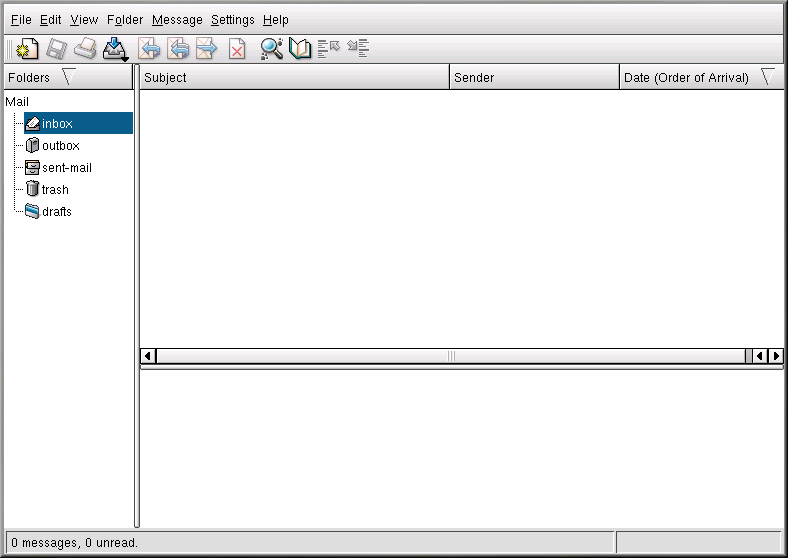The width and height of the screenshot is (788, 558).
Task: Open the drafts folder
Action: pos(56,212)
